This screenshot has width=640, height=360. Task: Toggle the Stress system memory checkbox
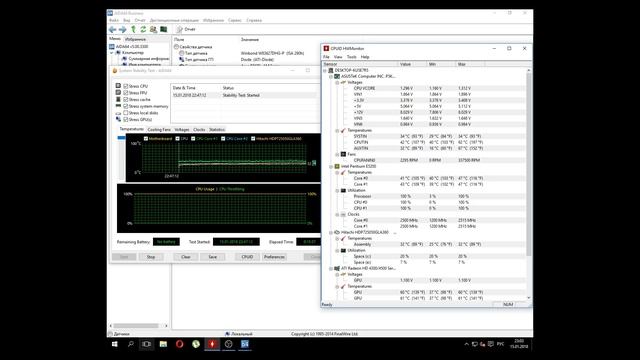pos(126,106)
